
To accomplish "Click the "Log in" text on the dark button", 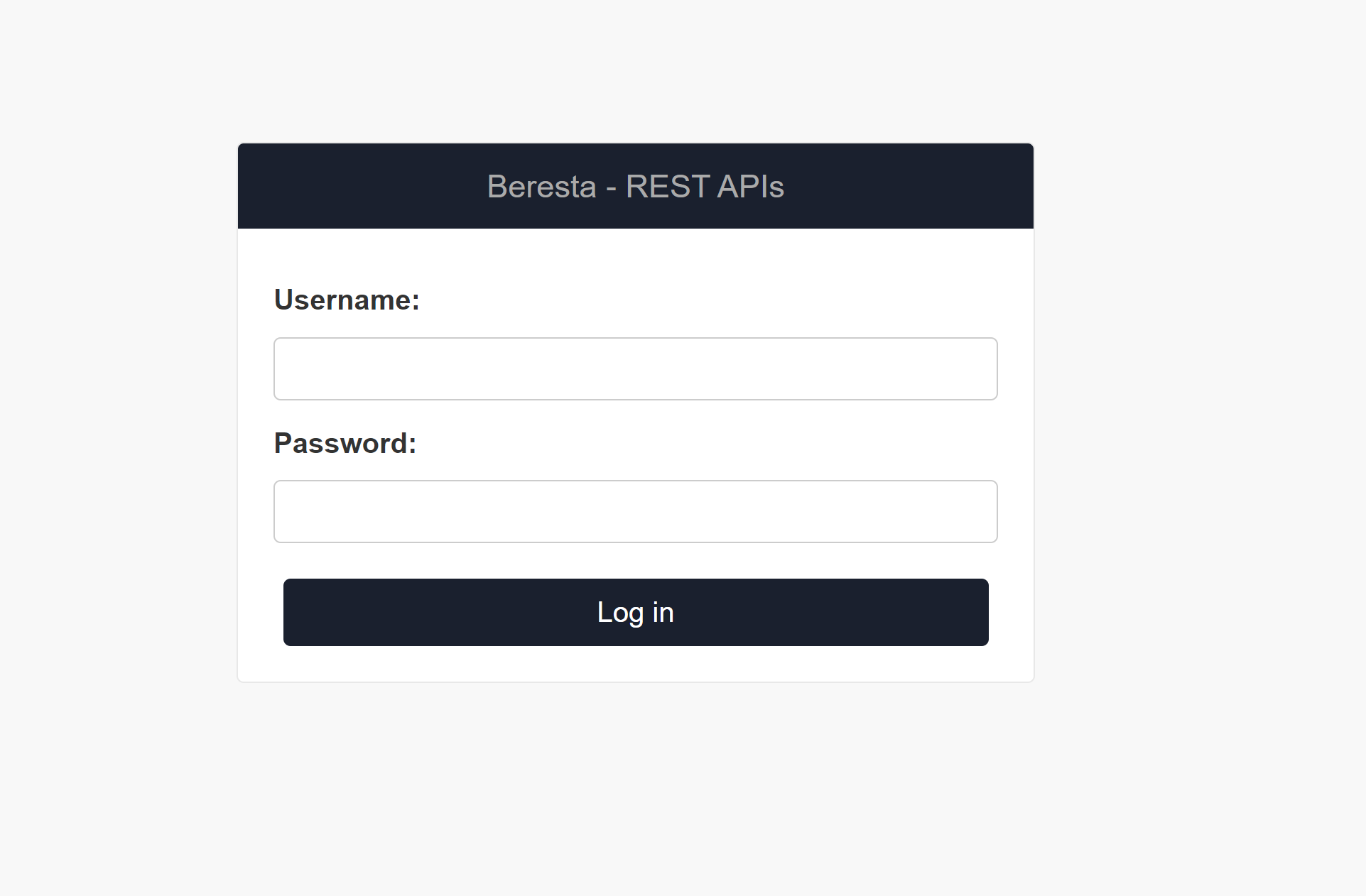I will tap(635, 612).
